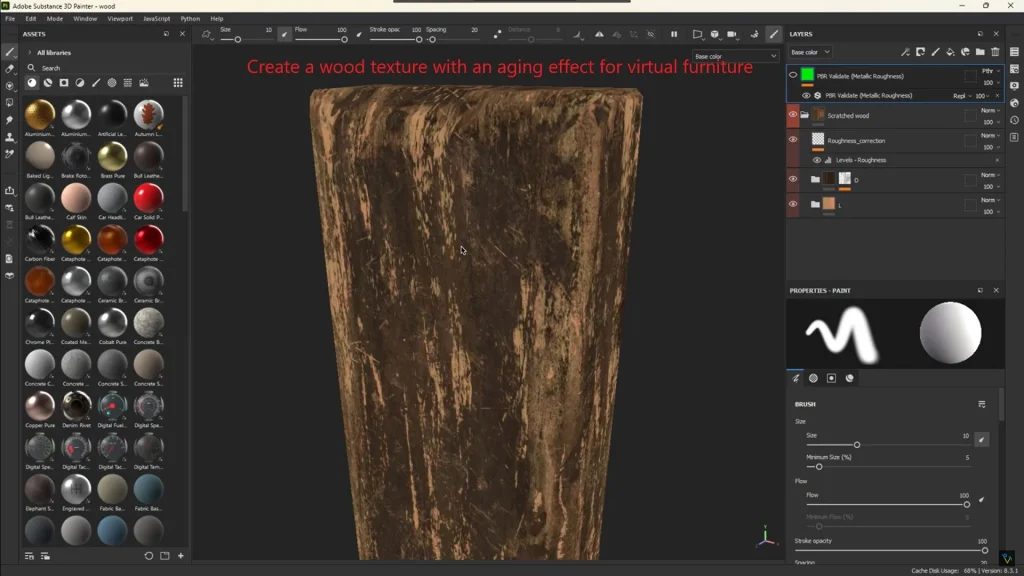Filter assets by Environment maps
1024x576 pixels.
(x=144, y=83)
